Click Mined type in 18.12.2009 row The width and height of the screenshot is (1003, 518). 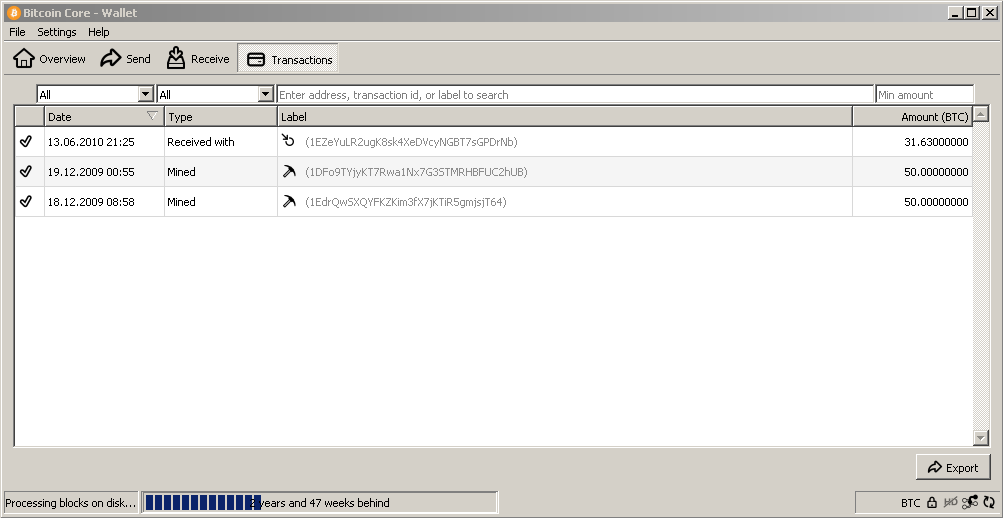pyautogui.click(x=221, y=202)
